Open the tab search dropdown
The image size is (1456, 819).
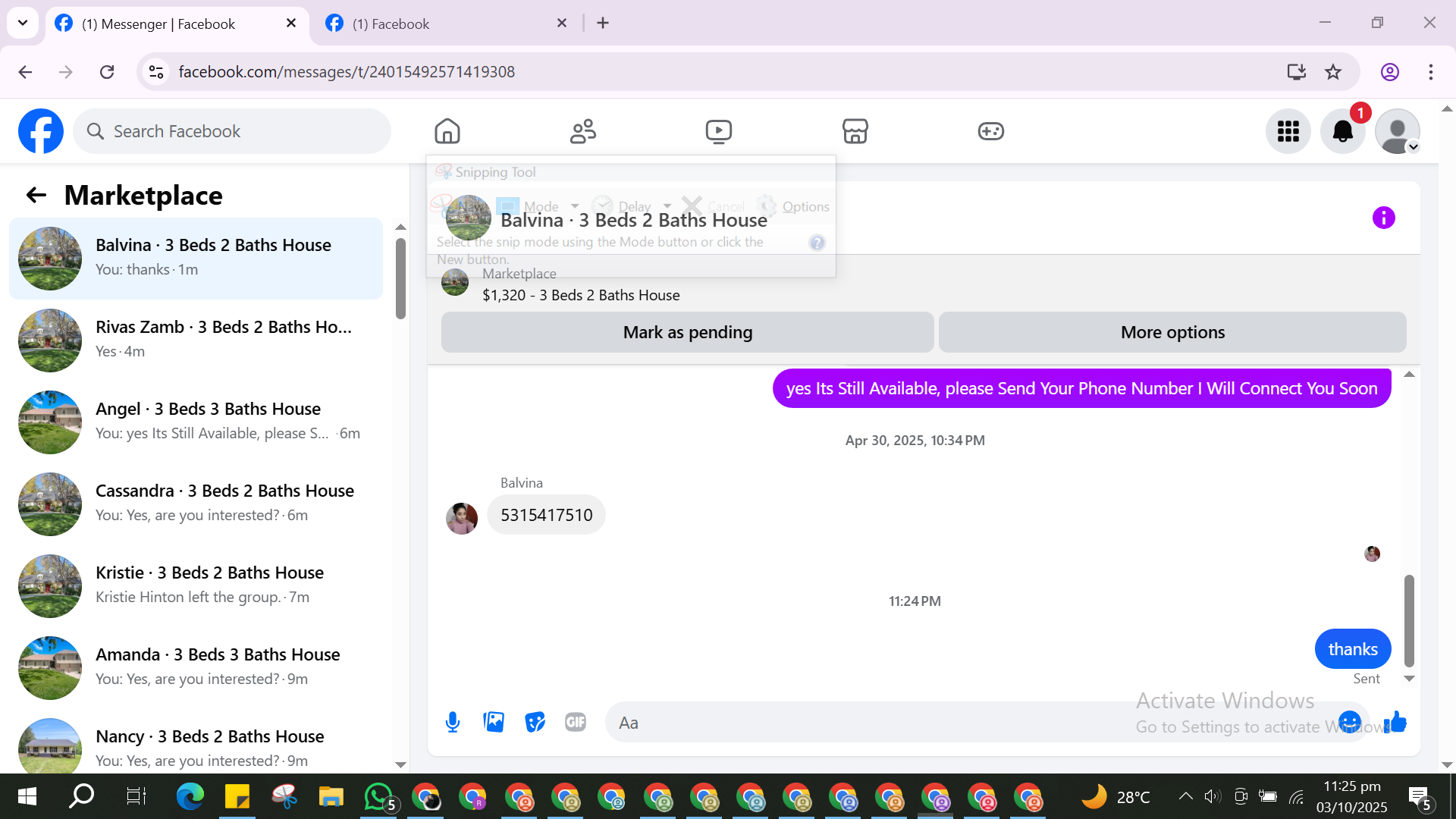[23, 23]
